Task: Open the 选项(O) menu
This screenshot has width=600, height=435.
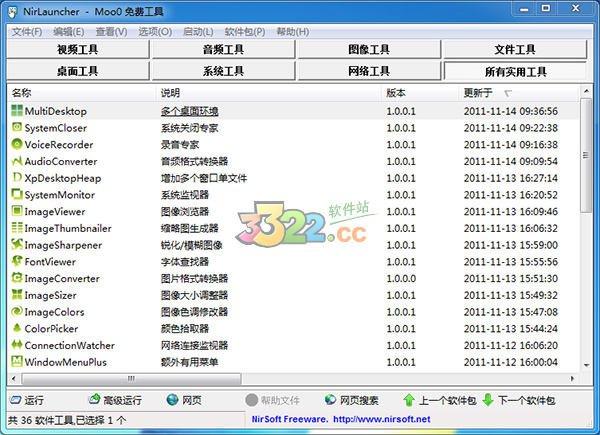Action: point(155,32)
